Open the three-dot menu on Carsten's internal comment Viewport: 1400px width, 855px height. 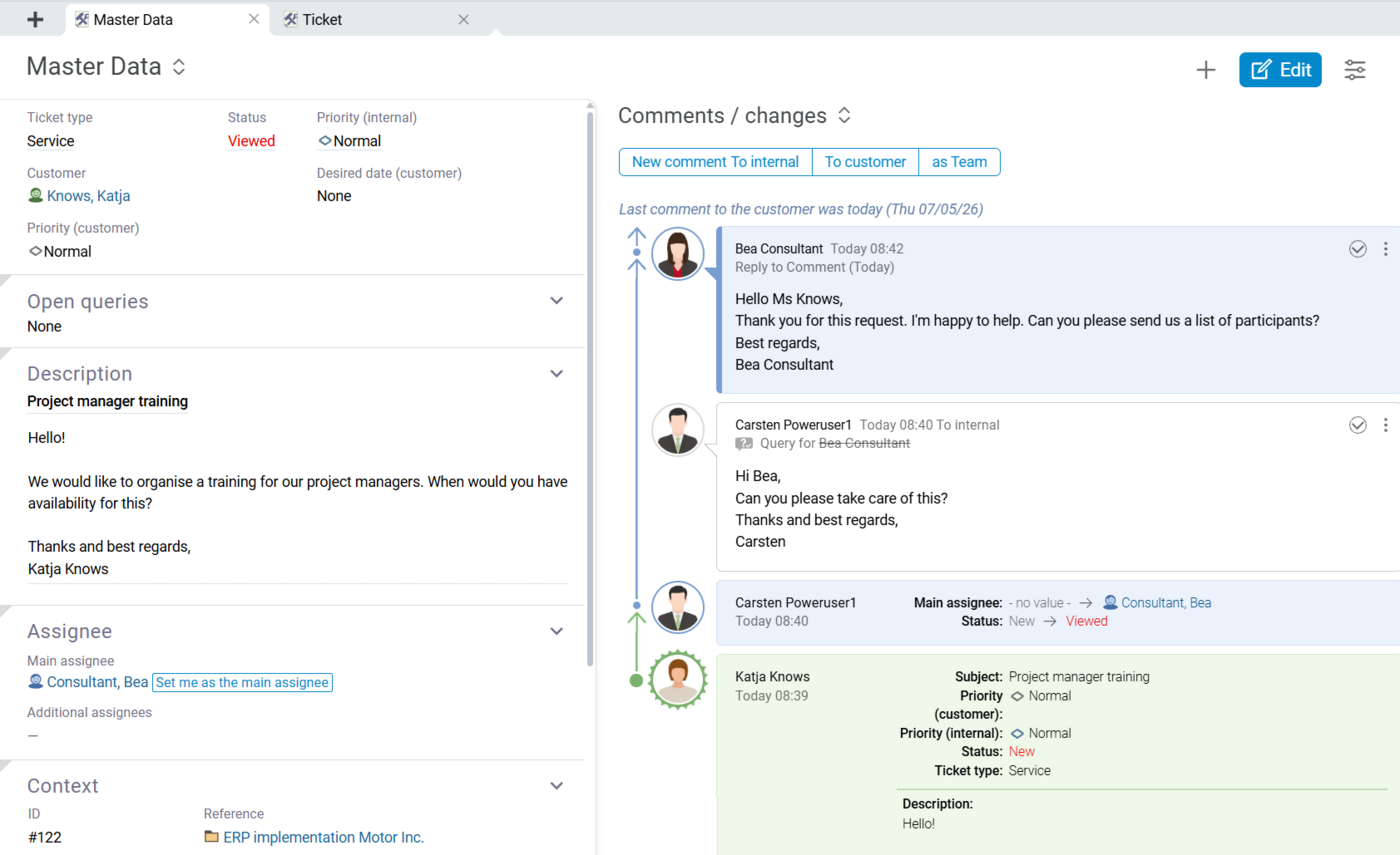click(1385, 425)
